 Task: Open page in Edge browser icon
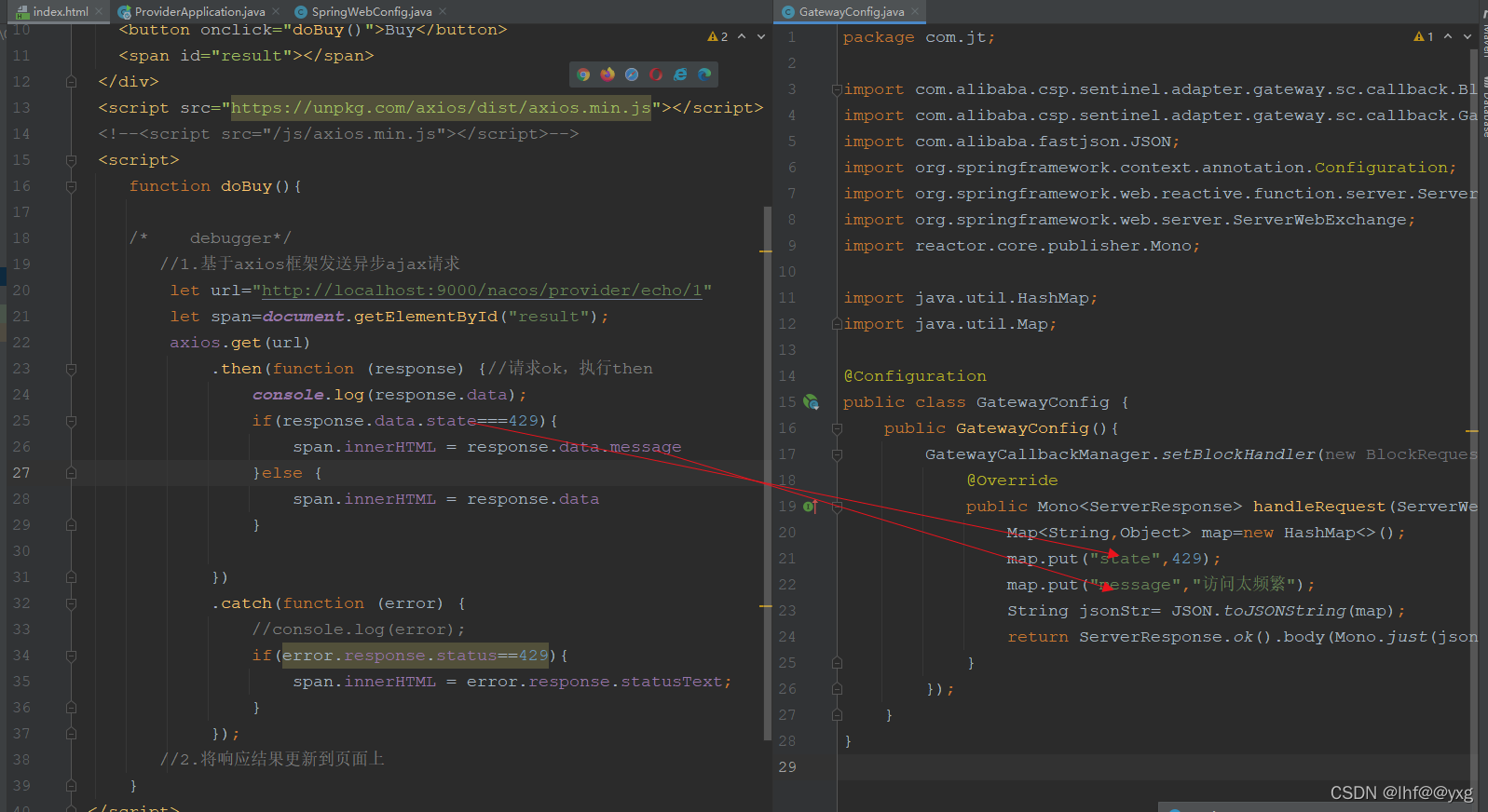click(x=704, y=74)
